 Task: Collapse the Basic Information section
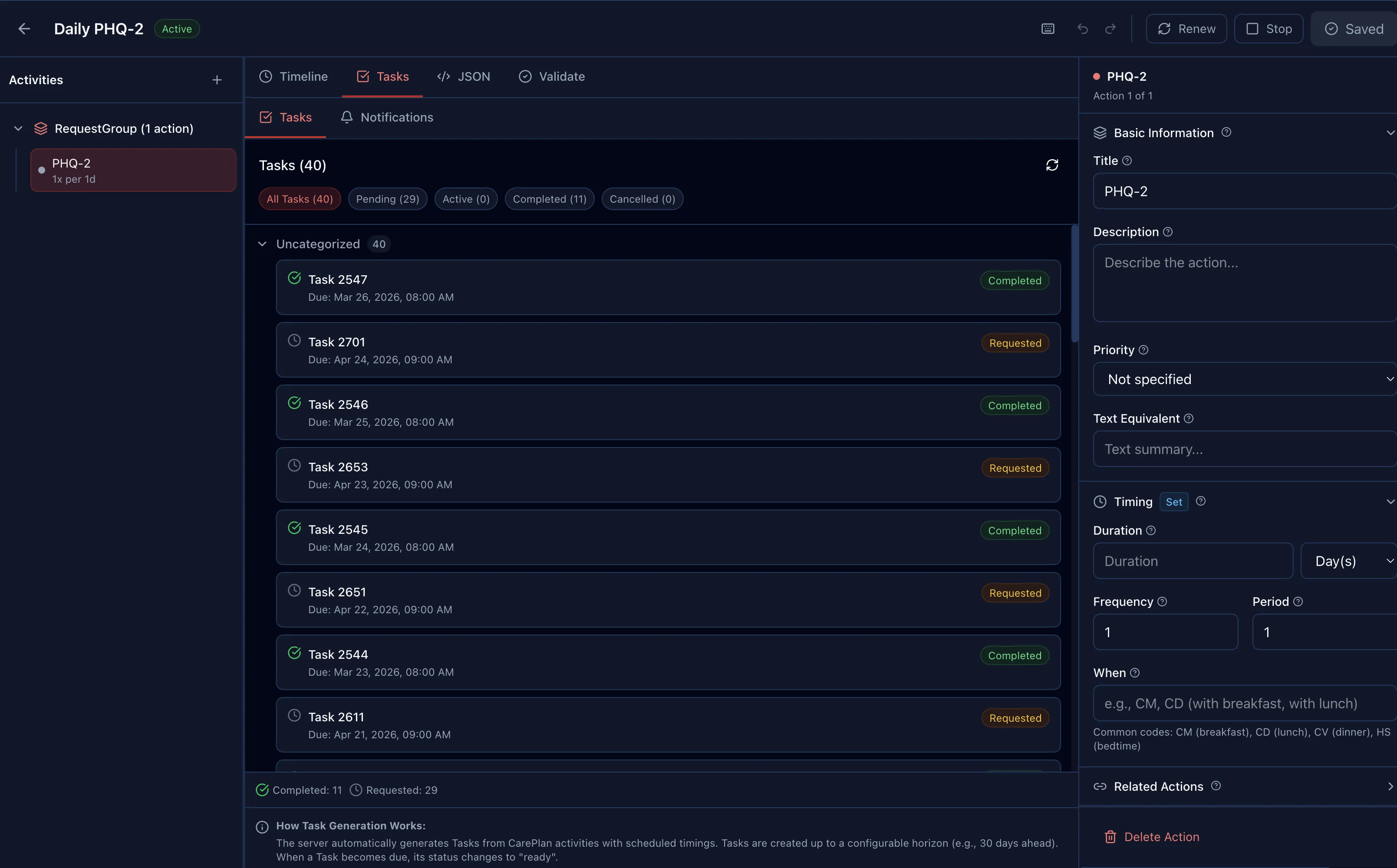[x=1390, y=132]
